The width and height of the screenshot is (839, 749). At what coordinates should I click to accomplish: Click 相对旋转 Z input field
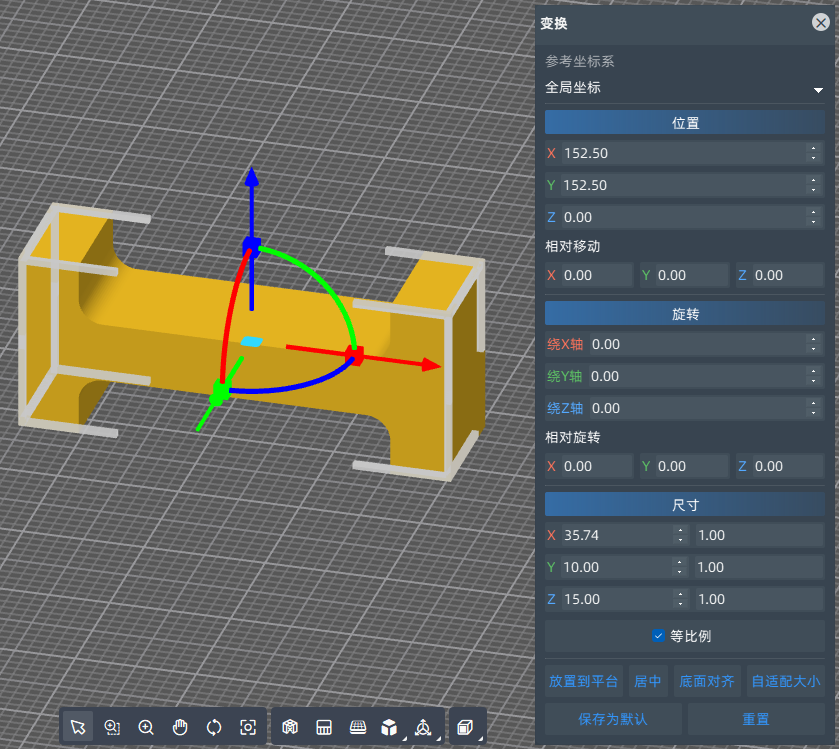[x=788, y=467]
